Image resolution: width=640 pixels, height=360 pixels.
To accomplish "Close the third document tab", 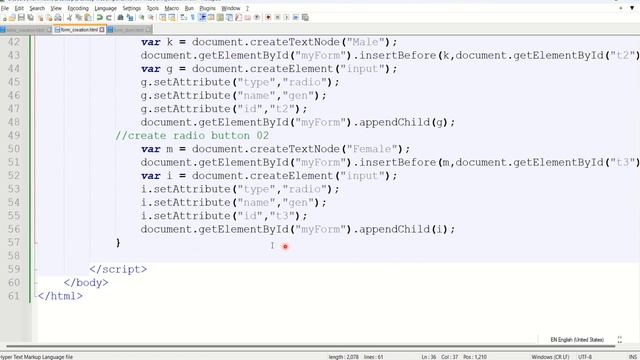I will coord(149,30).
